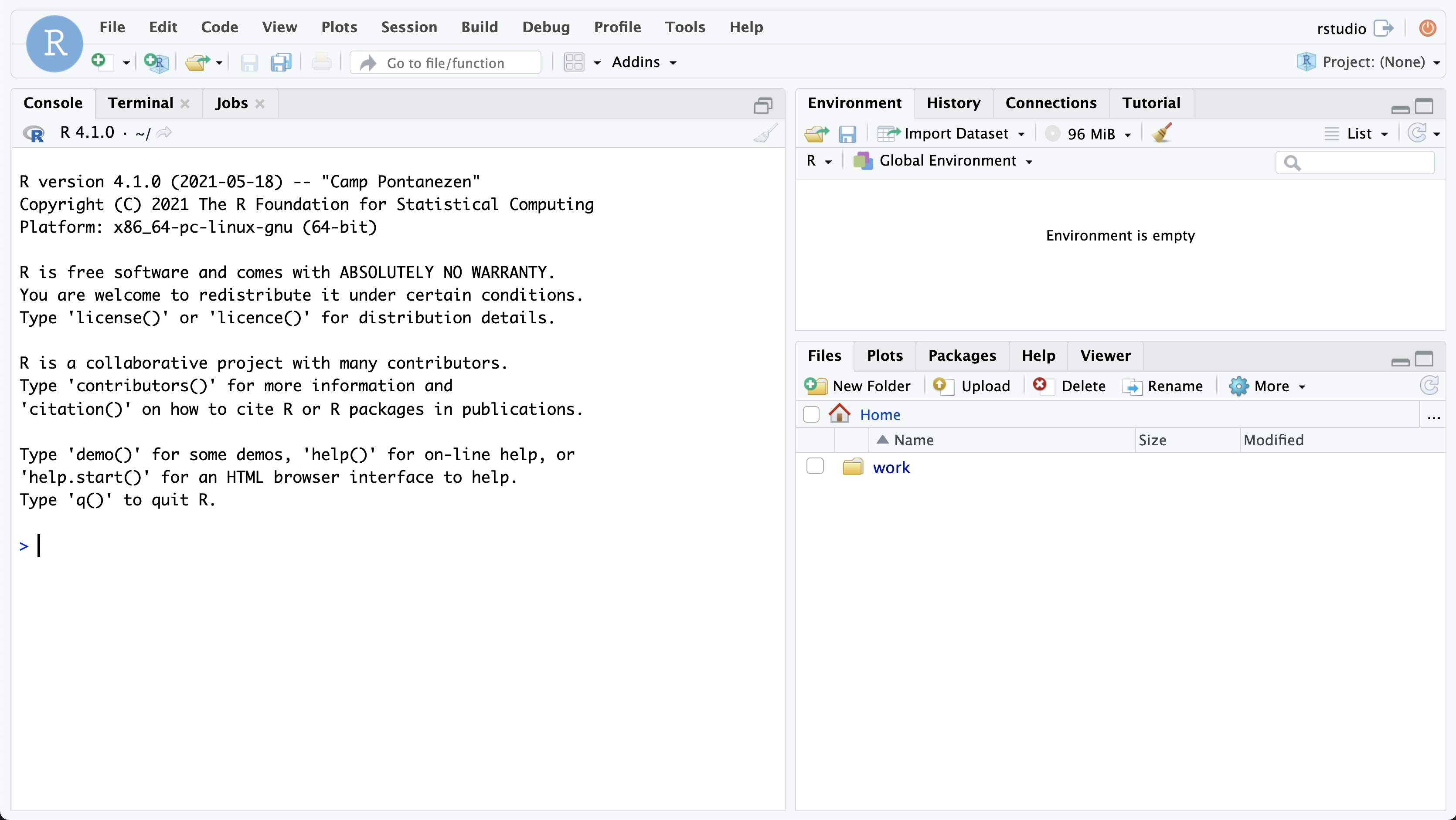This screenshot has width=1456, height=820.
Task: Click the Refresh file listing icon
Action: click(x=1429, y=386)
